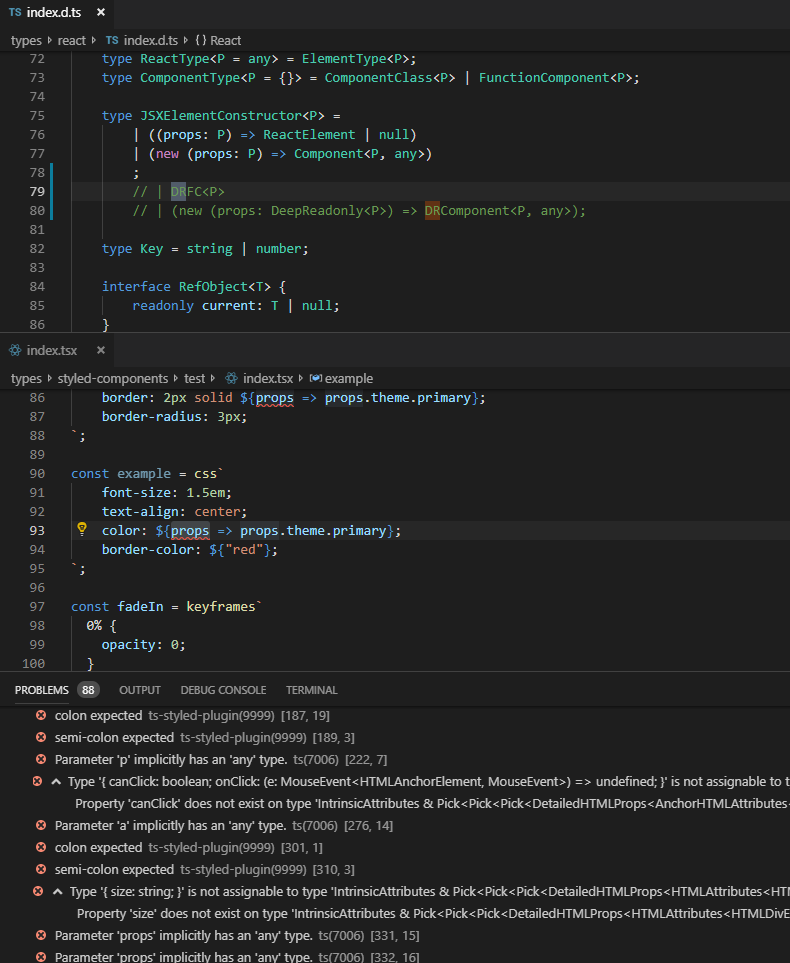Screen dimensions: 790x963
Task: Collapse the '{ size: string; }' type error entry
Action: pos(58,892)
